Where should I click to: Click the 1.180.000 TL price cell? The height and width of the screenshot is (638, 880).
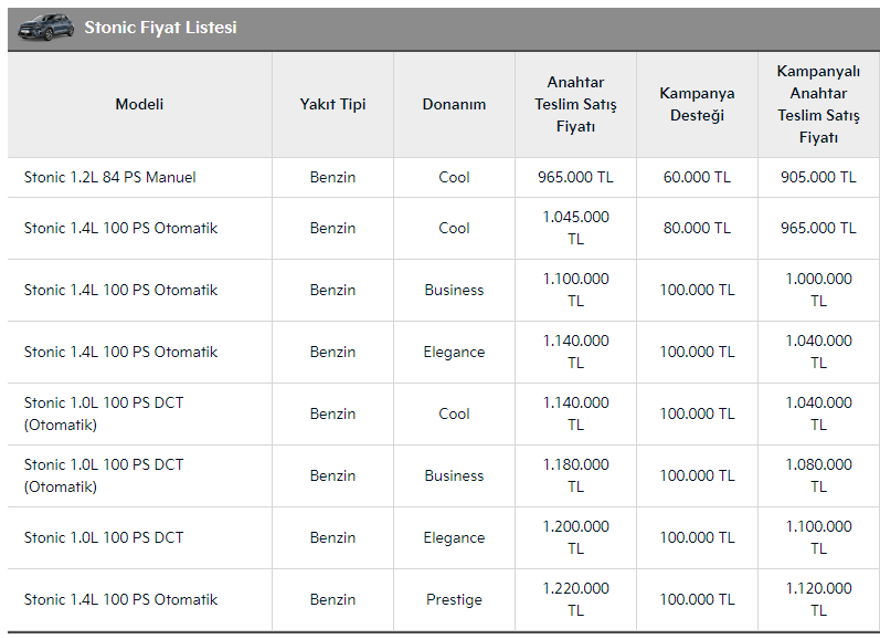point(575,476)
